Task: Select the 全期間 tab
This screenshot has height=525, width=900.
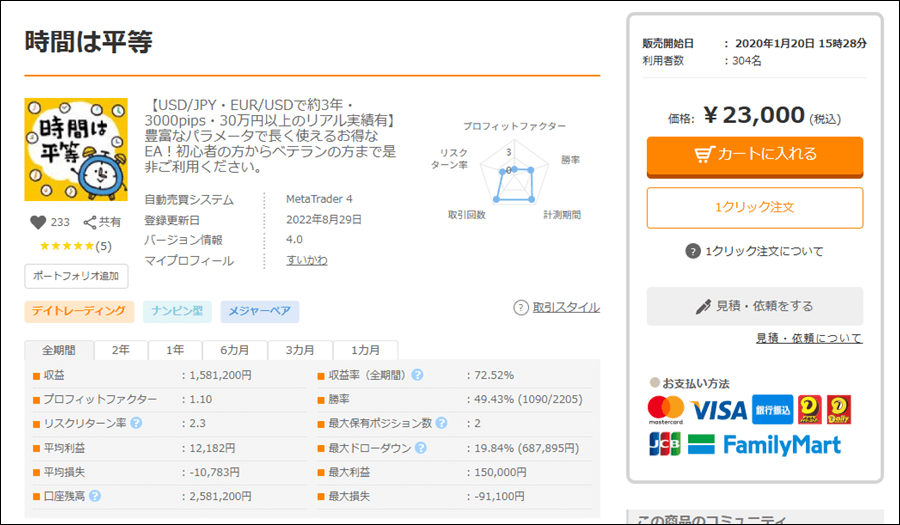Action: coord(58,350)
